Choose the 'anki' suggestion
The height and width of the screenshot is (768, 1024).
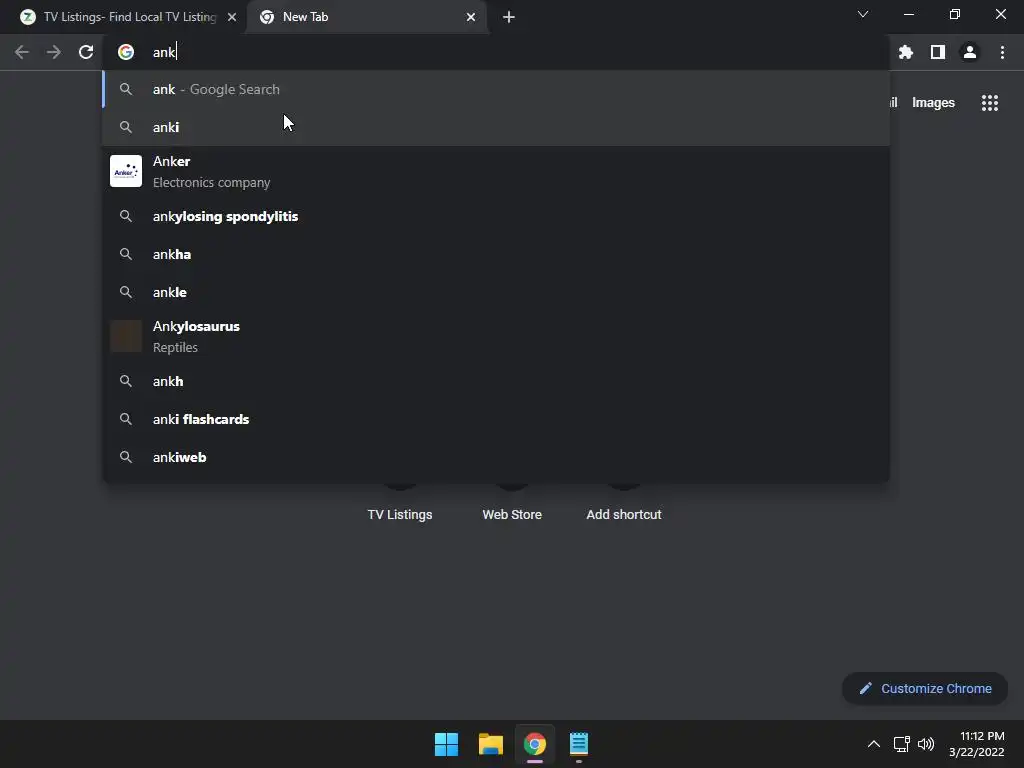tap(496, 127)
